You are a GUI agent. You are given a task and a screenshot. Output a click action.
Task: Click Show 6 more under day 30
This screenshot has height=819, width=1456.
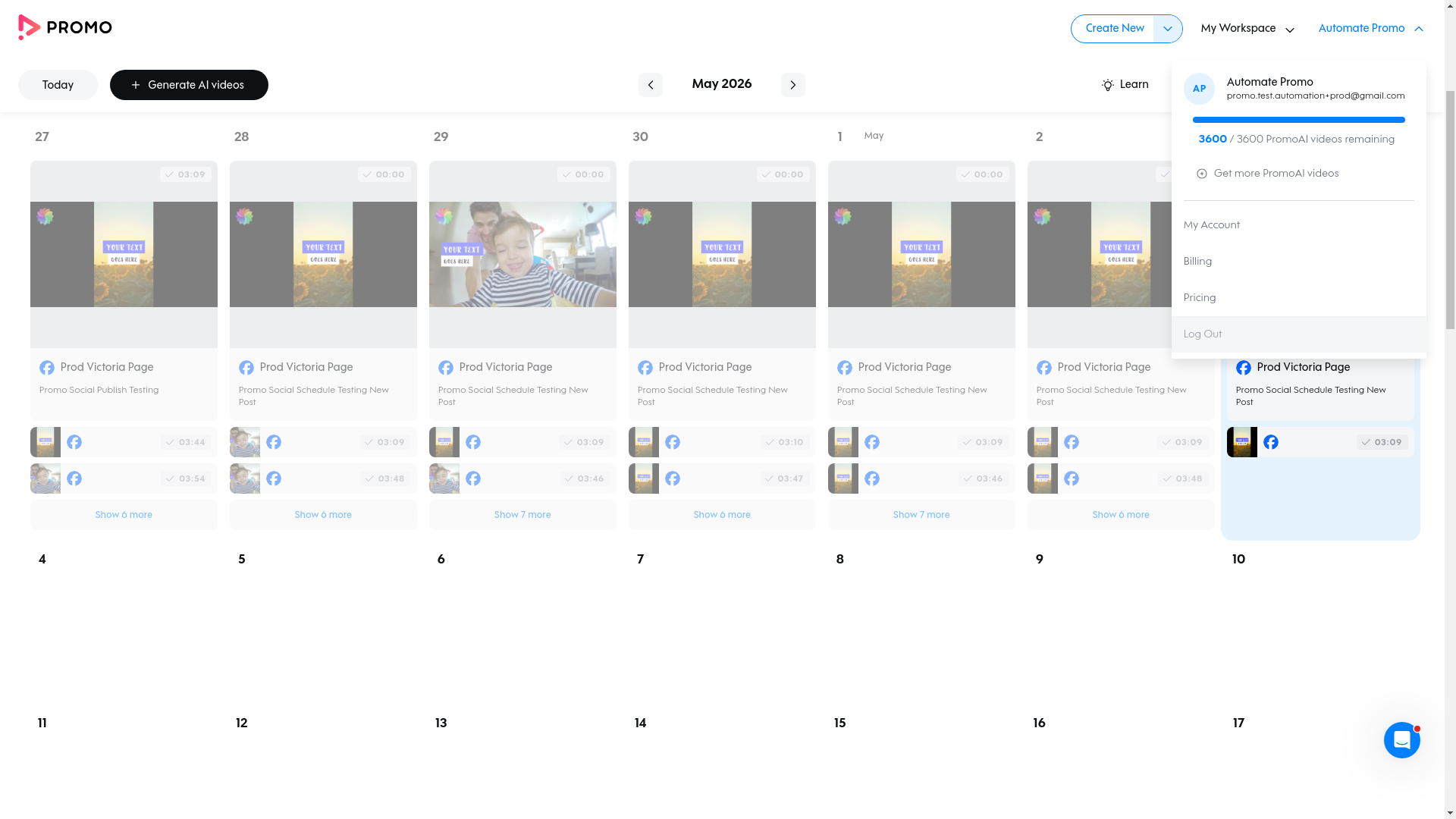pos(722,515)
